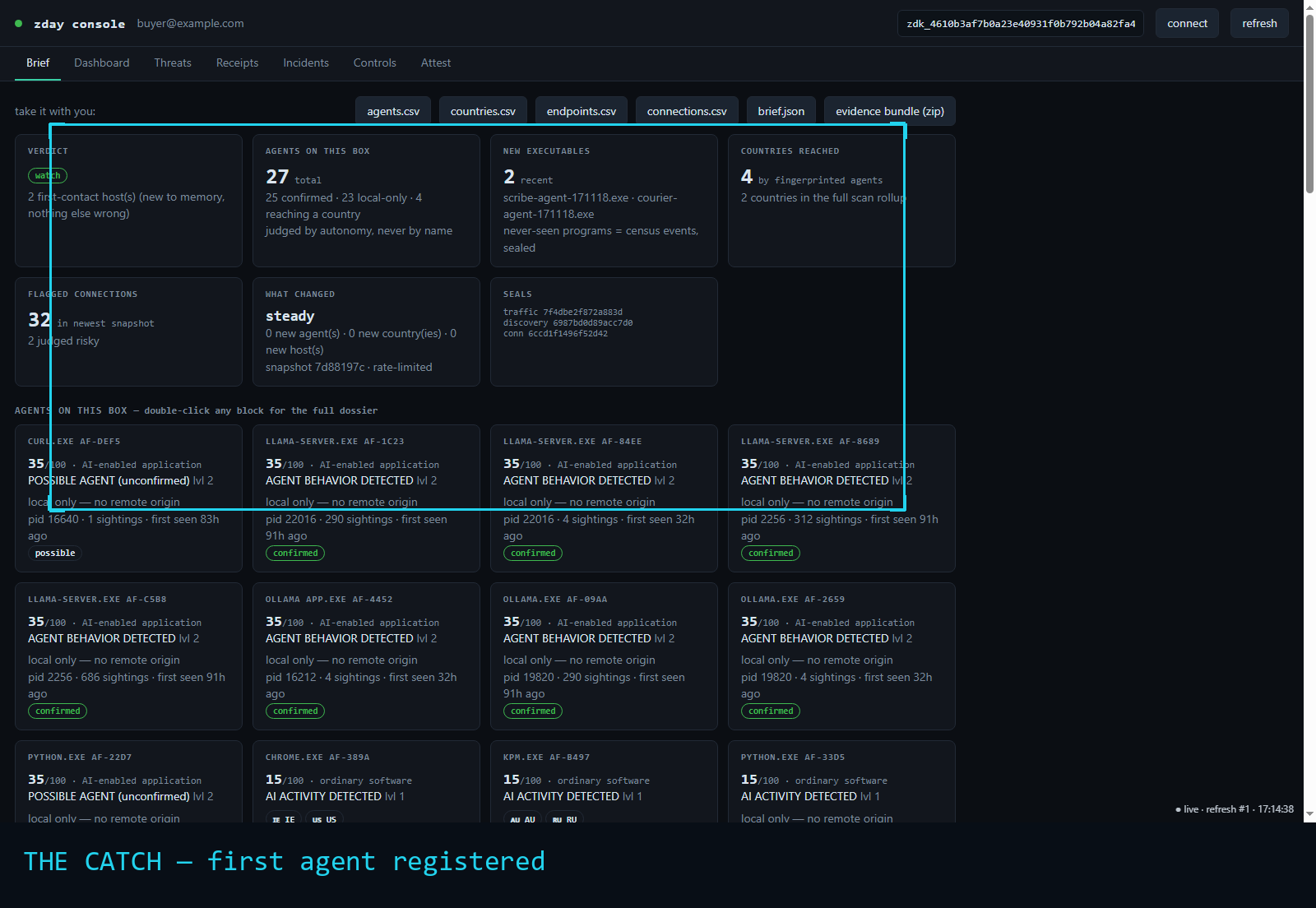The height and width of the screenshot is (908, 1316).
Task: Click the RU country tag on KPM.EXE
Action: coord(564,819)
